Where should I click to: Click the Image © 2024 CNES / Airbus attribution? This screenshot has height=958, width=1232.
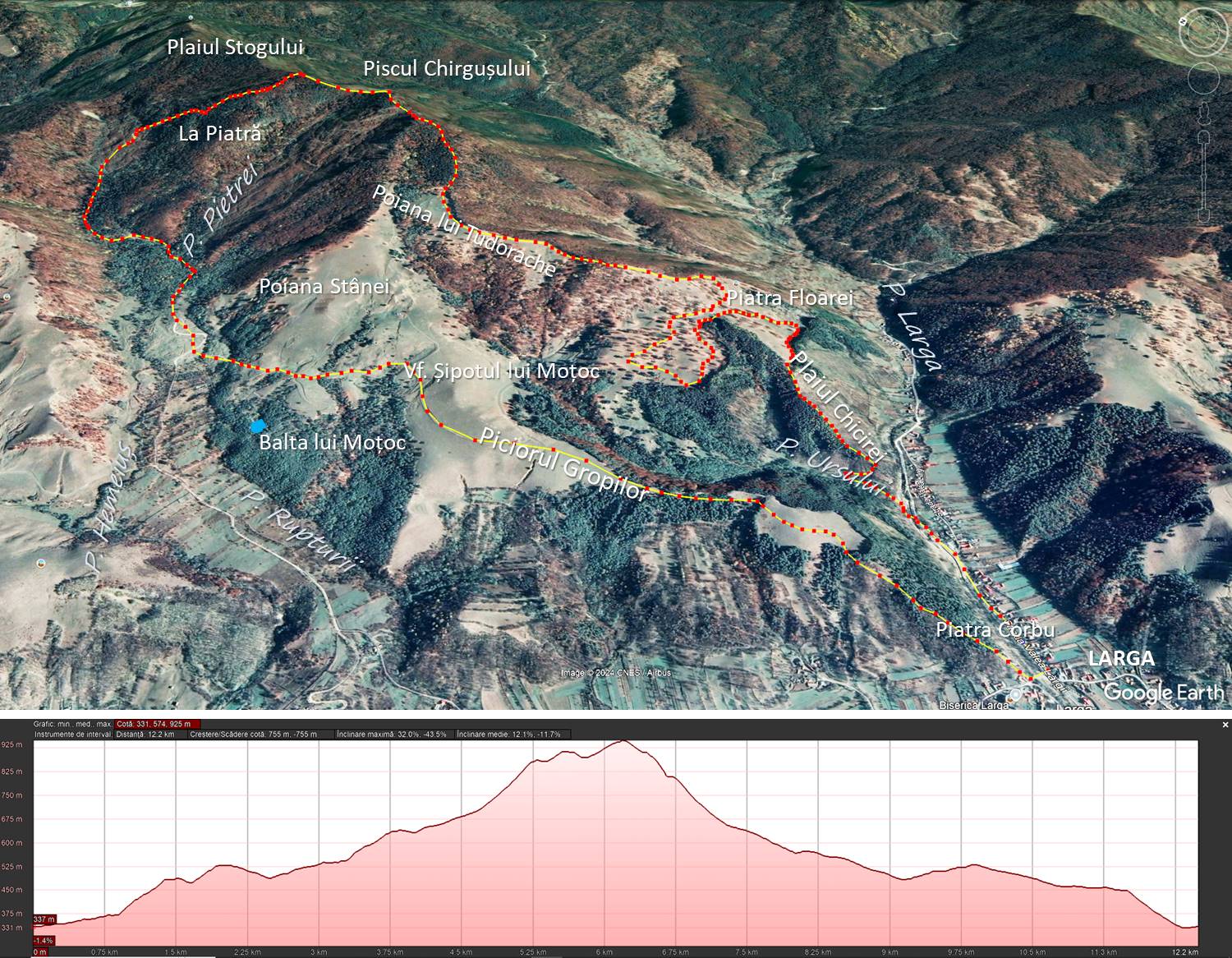pyautogui.click(x=615, y=673)
